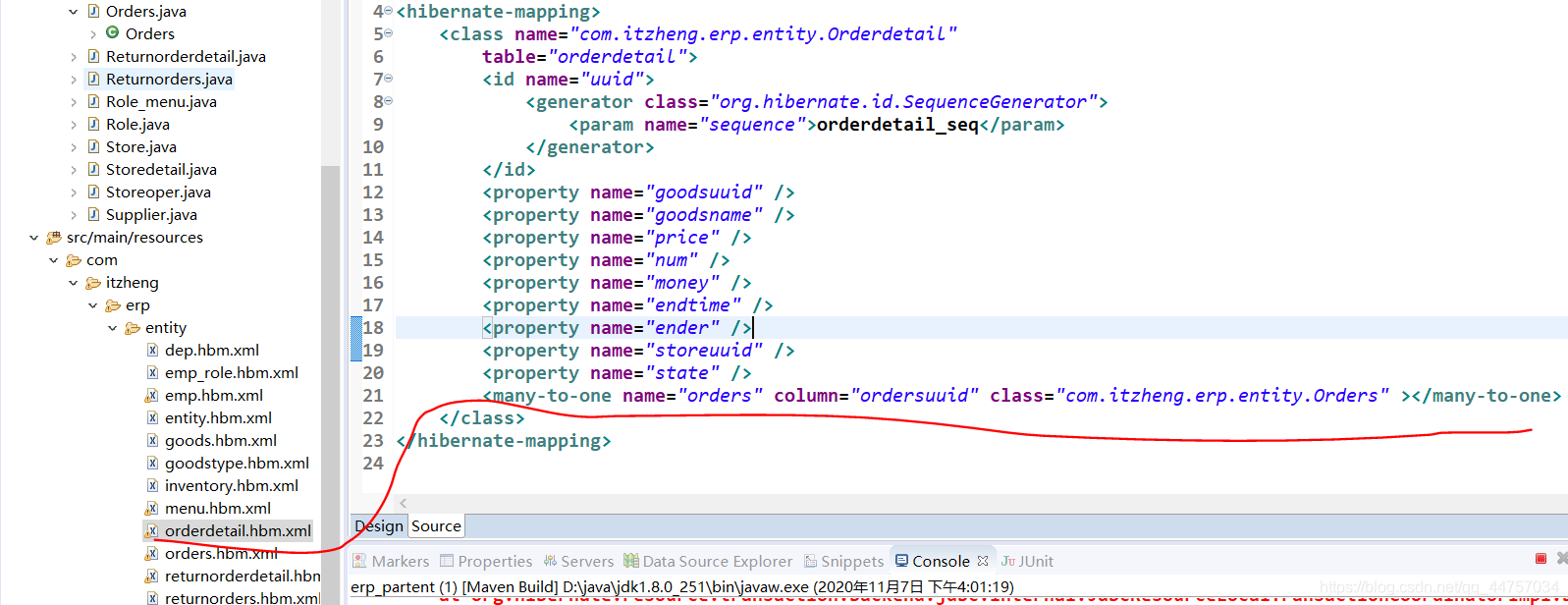The image size is (1568, 605).
Task: Fold the hibernate-mapping element on line 4
Action: (388, 11)
